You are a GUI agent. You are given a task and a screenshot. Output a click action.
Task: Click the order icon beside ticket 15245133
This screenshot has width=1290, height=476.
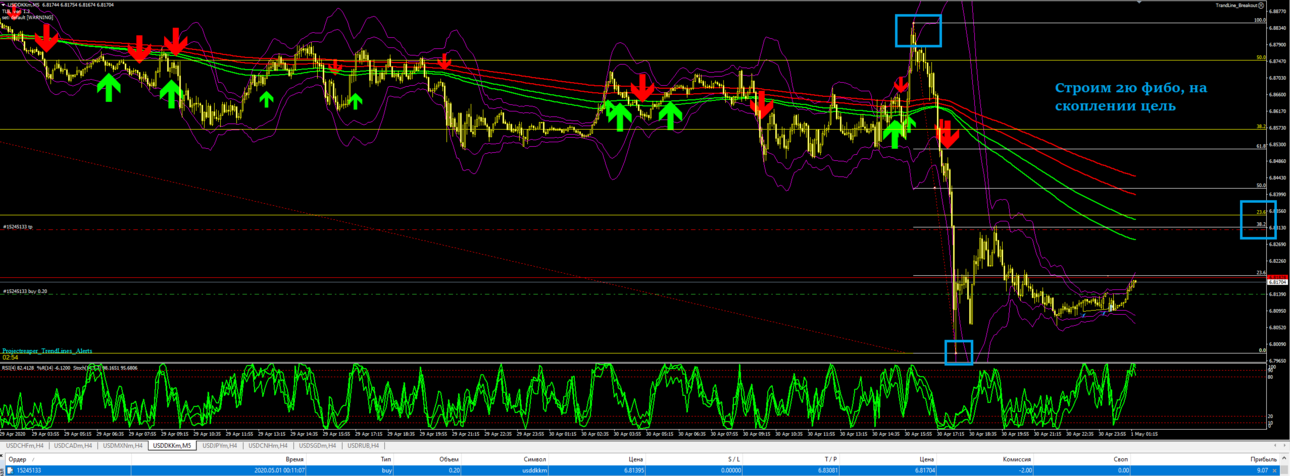pos(10,470)
